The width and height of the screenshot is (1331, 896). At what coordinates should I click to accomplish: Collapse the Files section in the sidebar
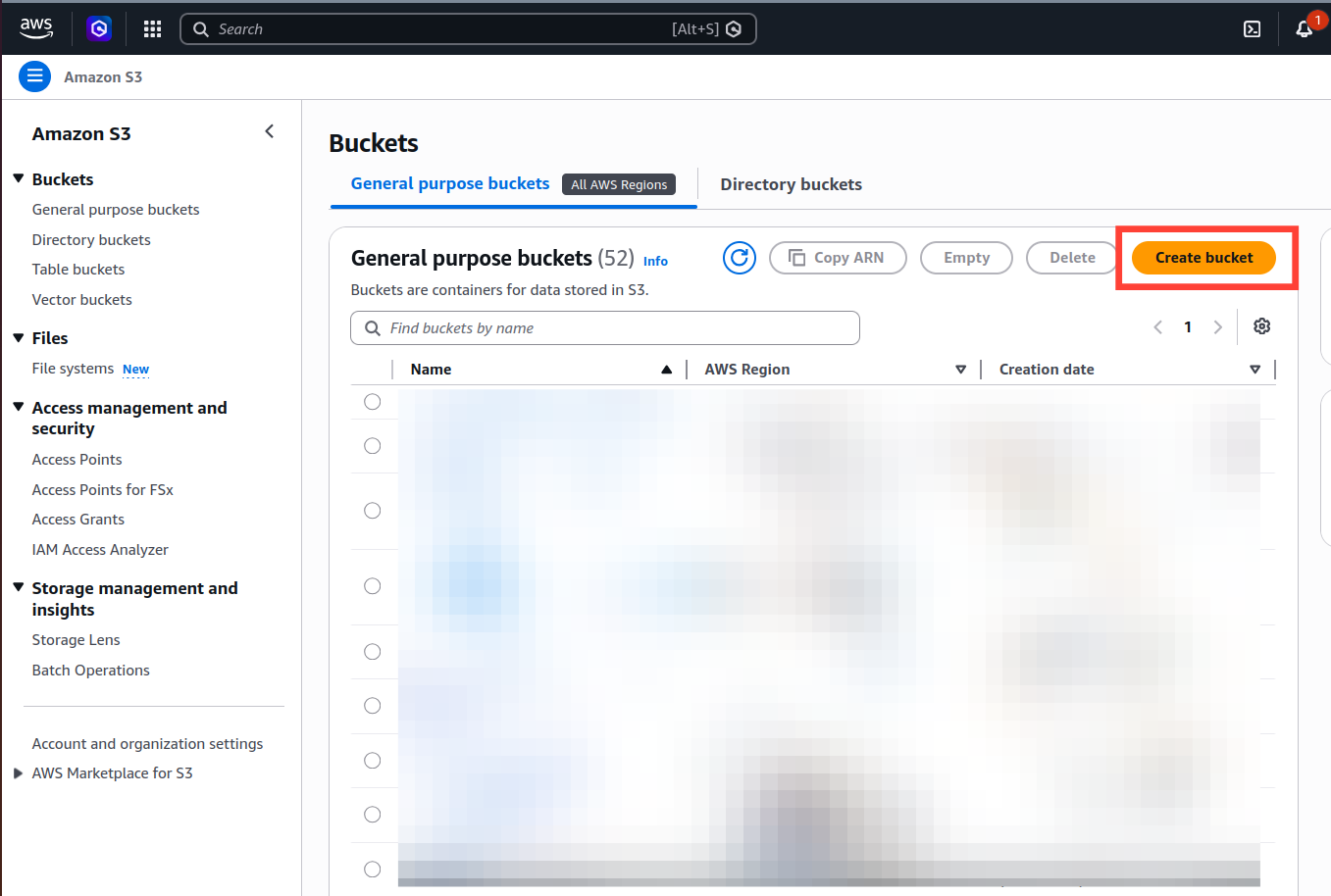tap(18, 337)
